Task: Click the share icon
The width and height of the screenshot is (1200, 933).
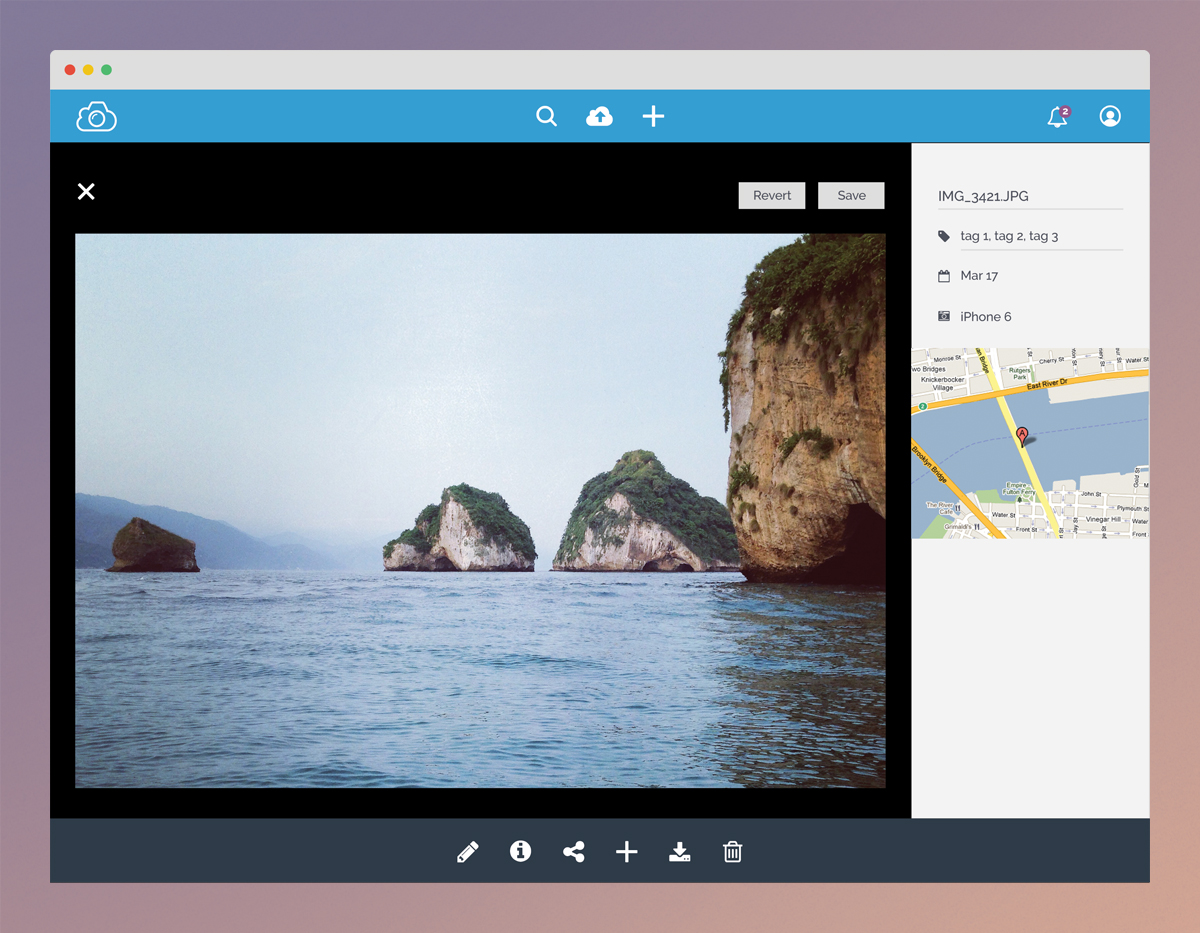Action: pos(573,852)
